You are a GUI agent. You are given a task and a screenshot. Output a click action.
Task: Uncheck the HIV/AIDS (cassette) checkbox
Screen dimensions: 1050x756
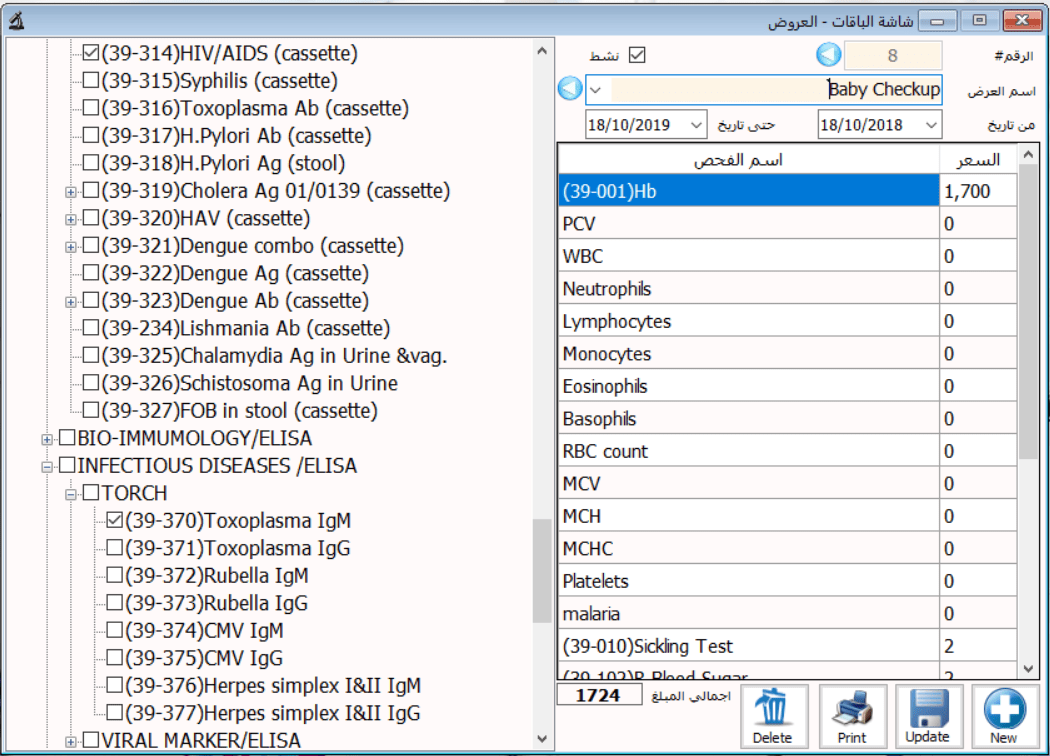[x=90, y=53]
